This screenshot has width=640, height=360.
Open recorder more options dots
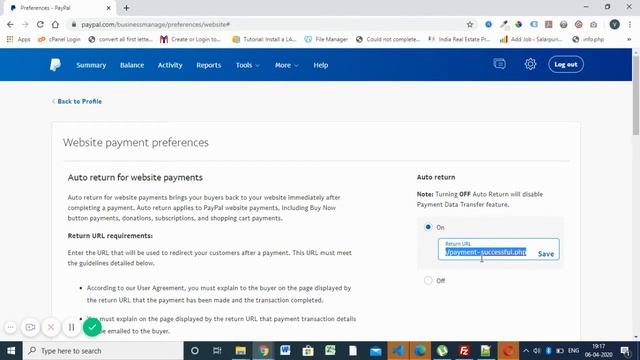point(11,327)
